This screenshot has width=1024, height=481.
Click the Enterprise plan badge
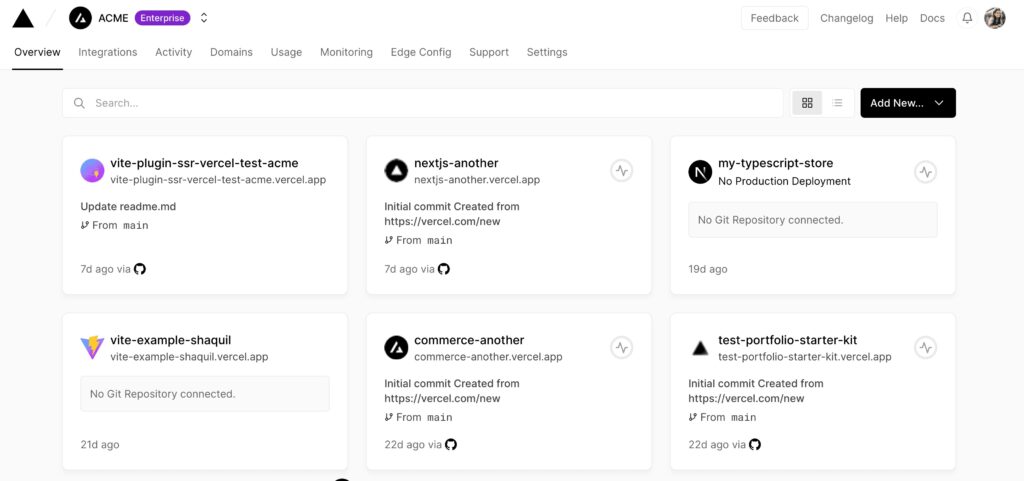click(163, 18)
